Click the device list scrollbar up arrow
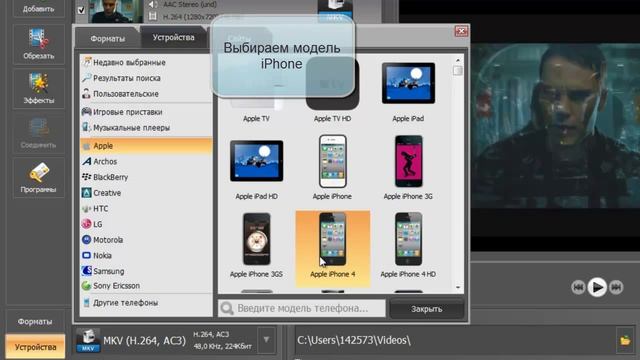640x360 pixels. tap(458, 60)
